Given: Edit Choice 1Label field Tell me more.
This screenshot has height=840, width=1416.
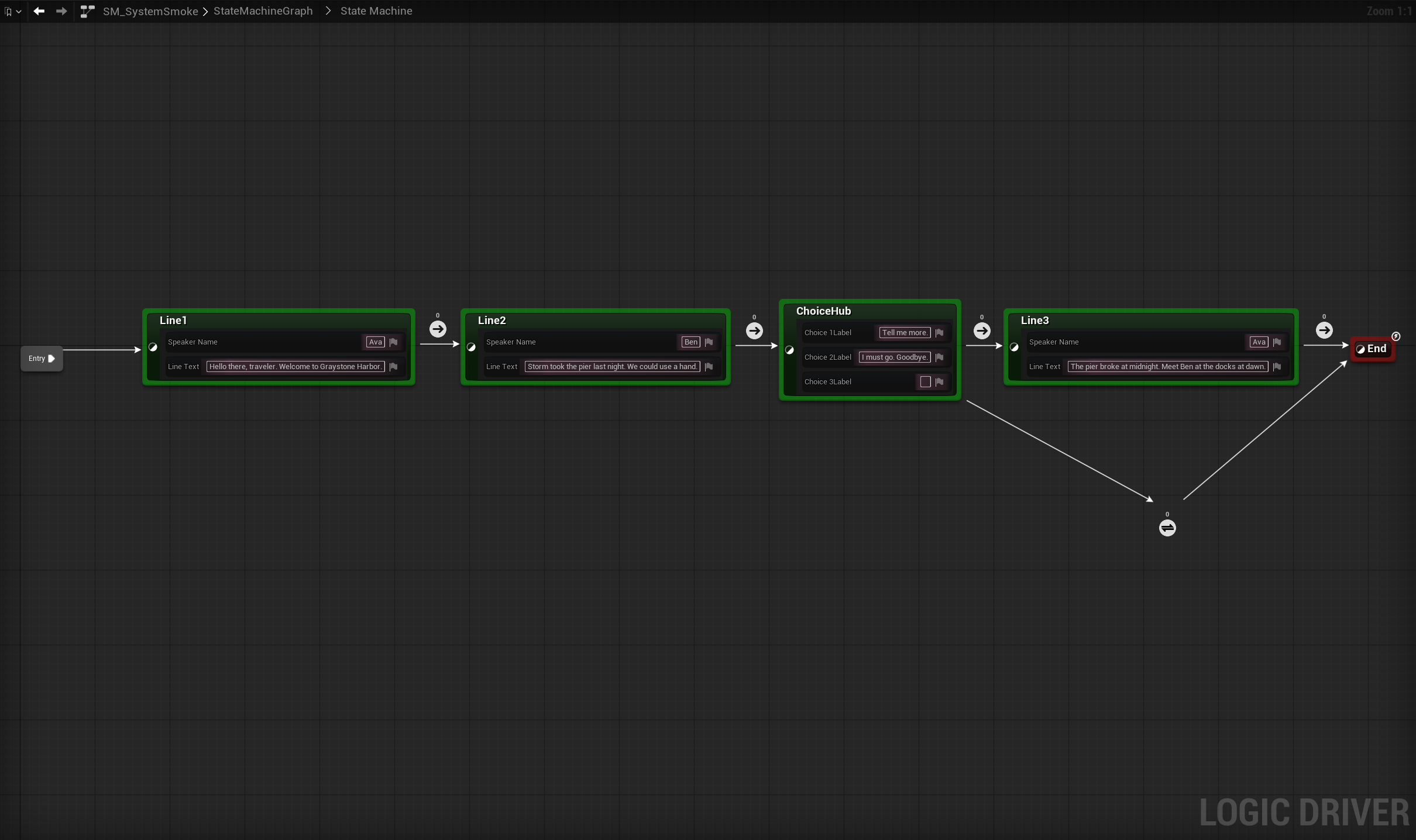Looking at the screenshot, I should 905,333.
